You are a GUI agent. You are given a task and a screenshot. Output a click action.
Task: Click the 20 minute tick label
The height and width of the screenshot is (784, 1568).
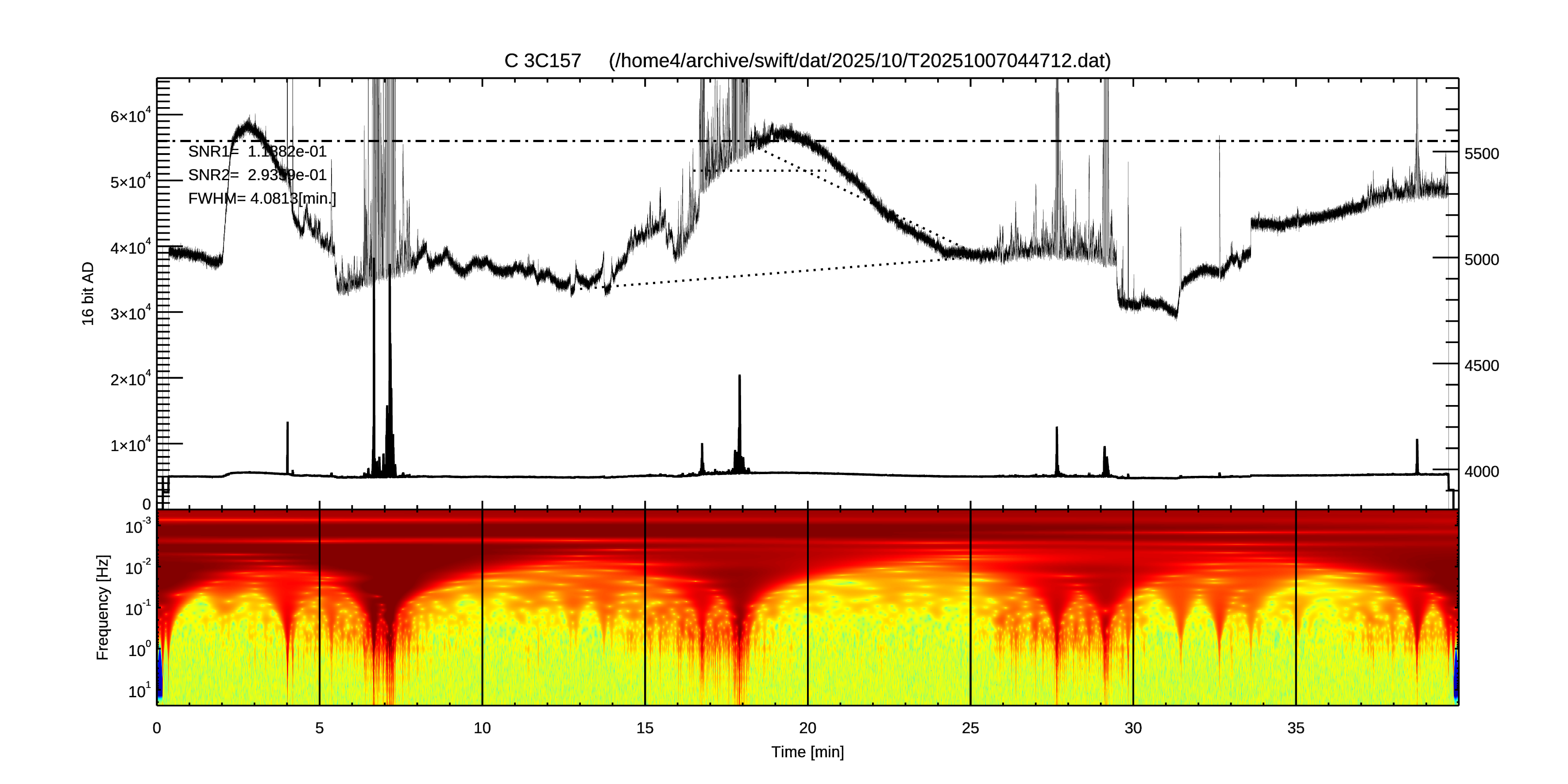807,728
